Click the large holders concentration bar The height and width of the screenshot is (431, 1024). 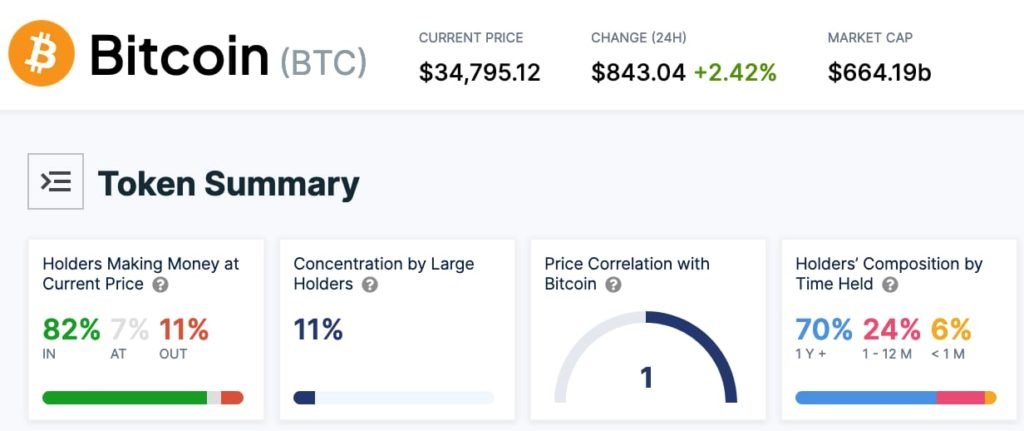393,398
